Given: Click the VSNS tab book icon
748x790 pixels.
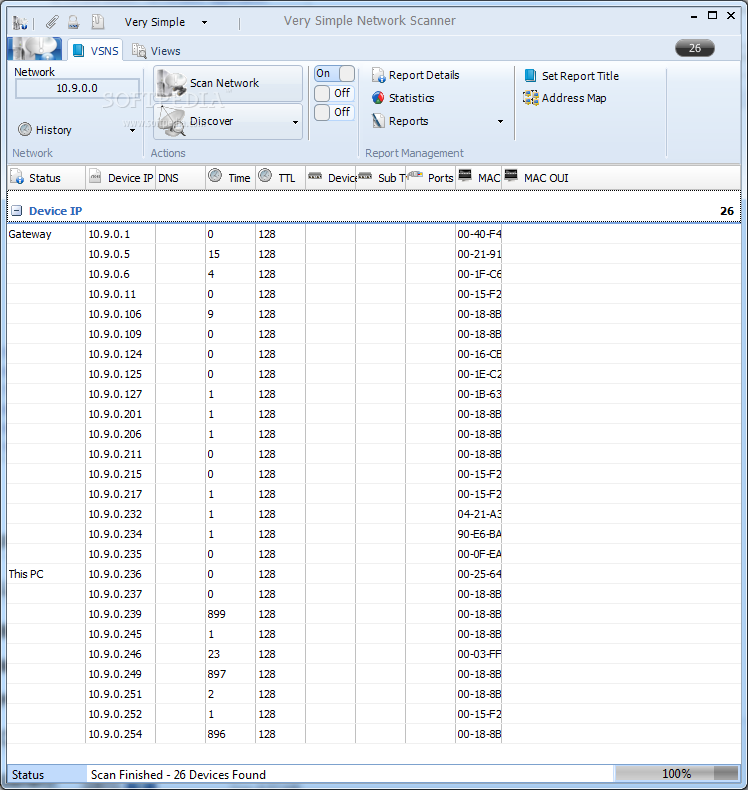Looking at the screenshot, I should click(x=79, y=50).
